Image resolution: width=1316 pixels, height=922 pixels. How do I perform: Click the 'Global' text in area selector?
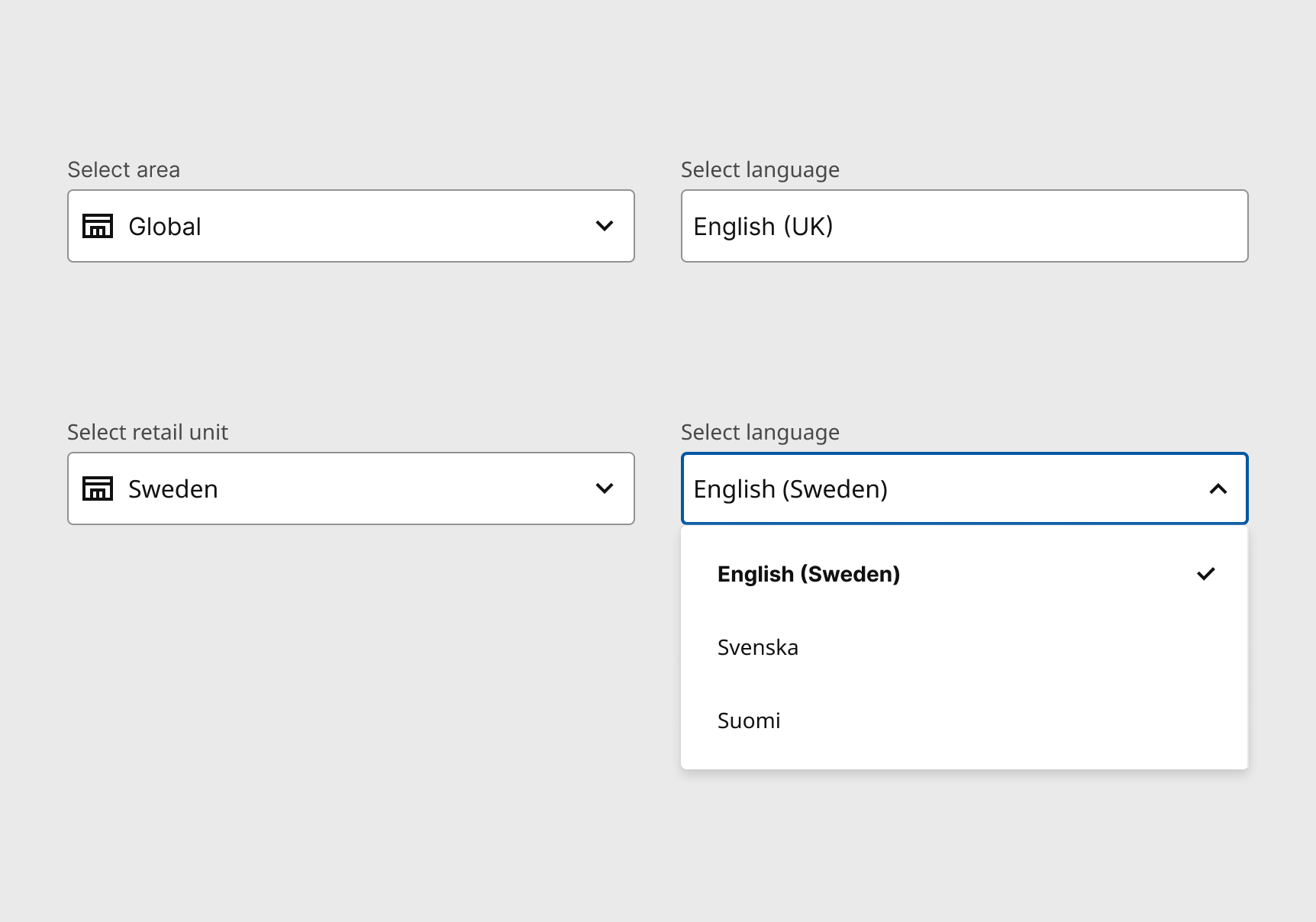(x=164, y=227)
